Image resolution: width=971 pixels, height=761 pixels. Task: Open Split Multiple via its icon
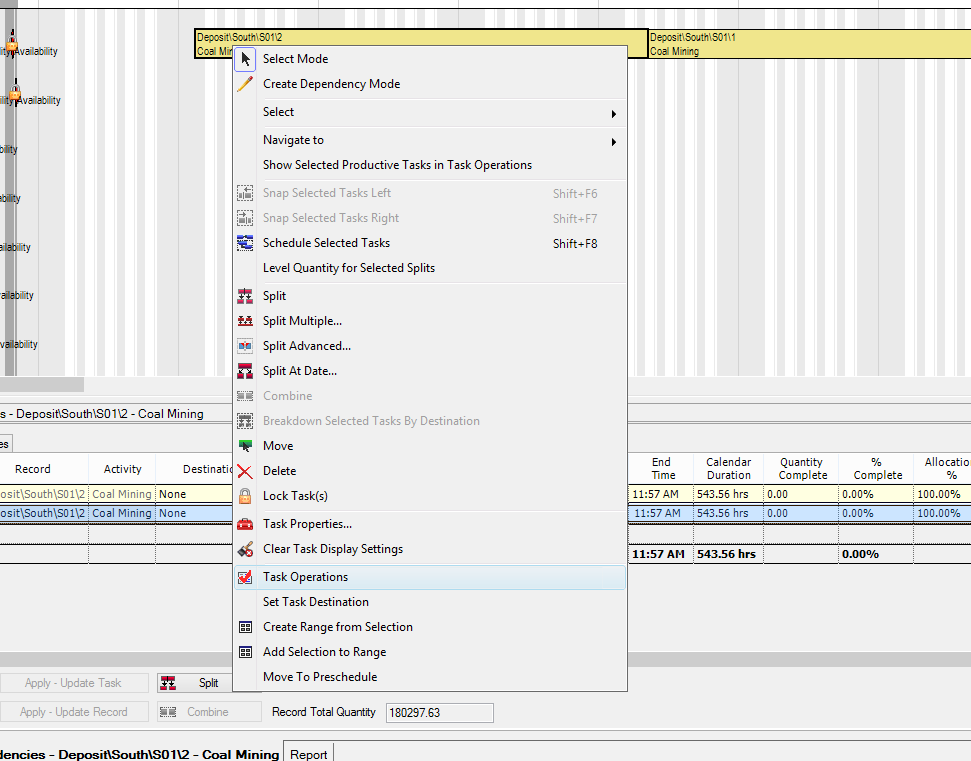(x=245, y=319)
